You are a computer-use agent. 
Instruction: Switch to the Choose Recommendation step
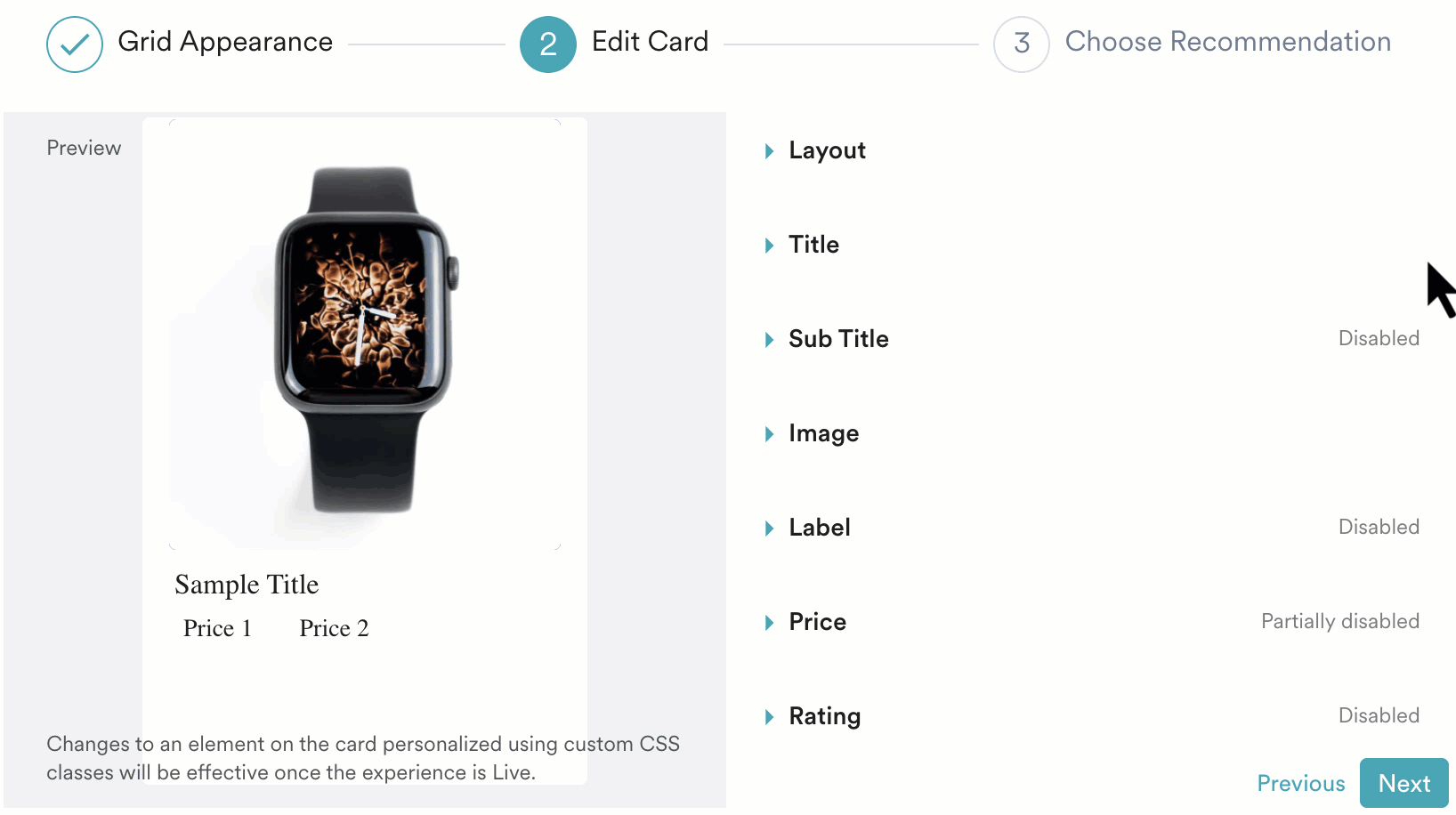pos(1229,41)
